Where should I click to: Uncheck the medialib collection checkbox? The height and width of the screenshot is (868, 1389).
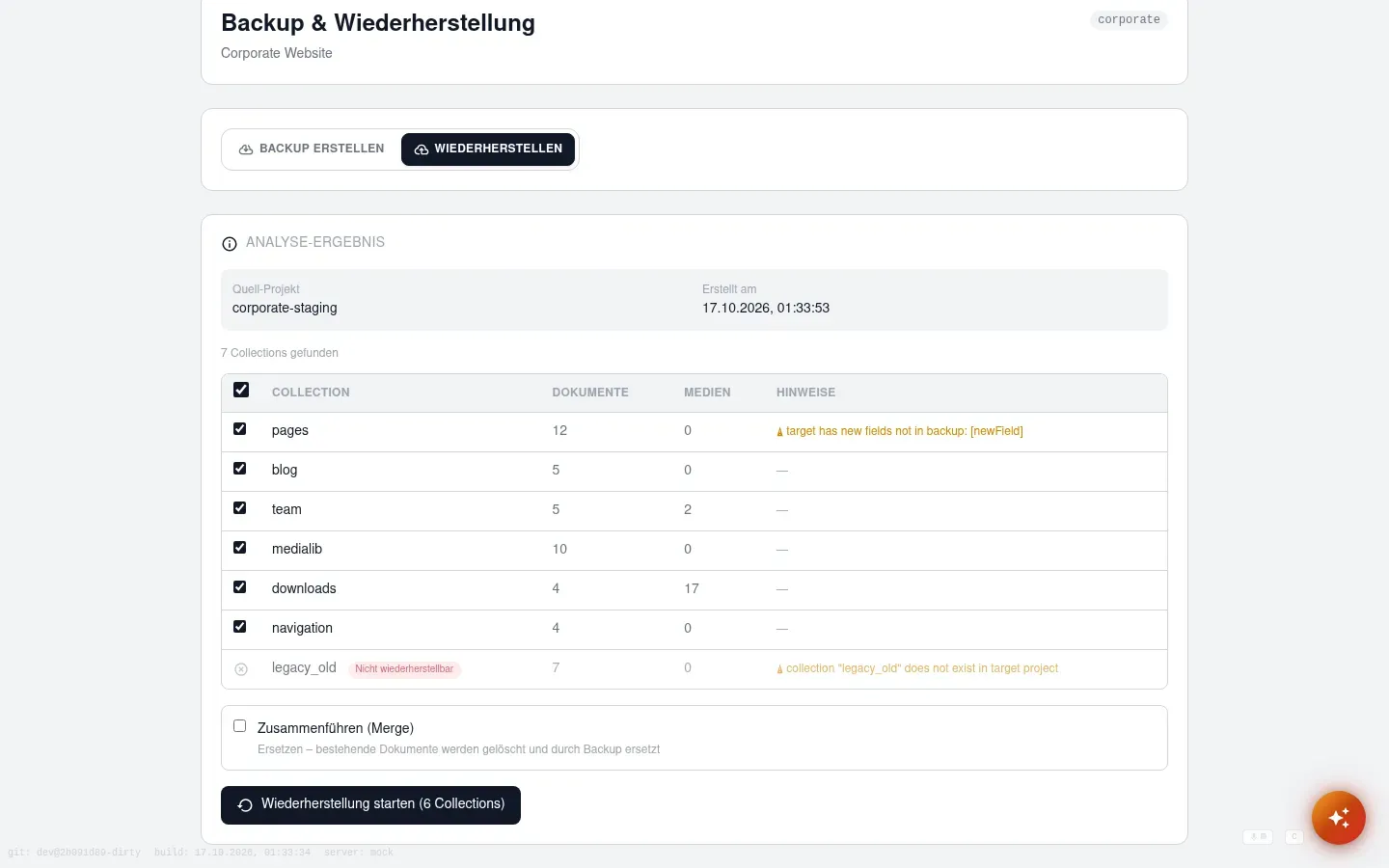(240, 548)
